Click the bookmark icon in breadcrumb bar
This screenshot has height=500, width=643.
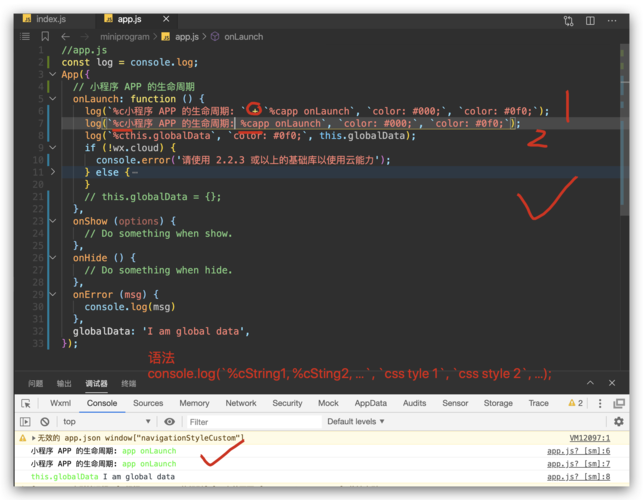click(x=45, y=37)
